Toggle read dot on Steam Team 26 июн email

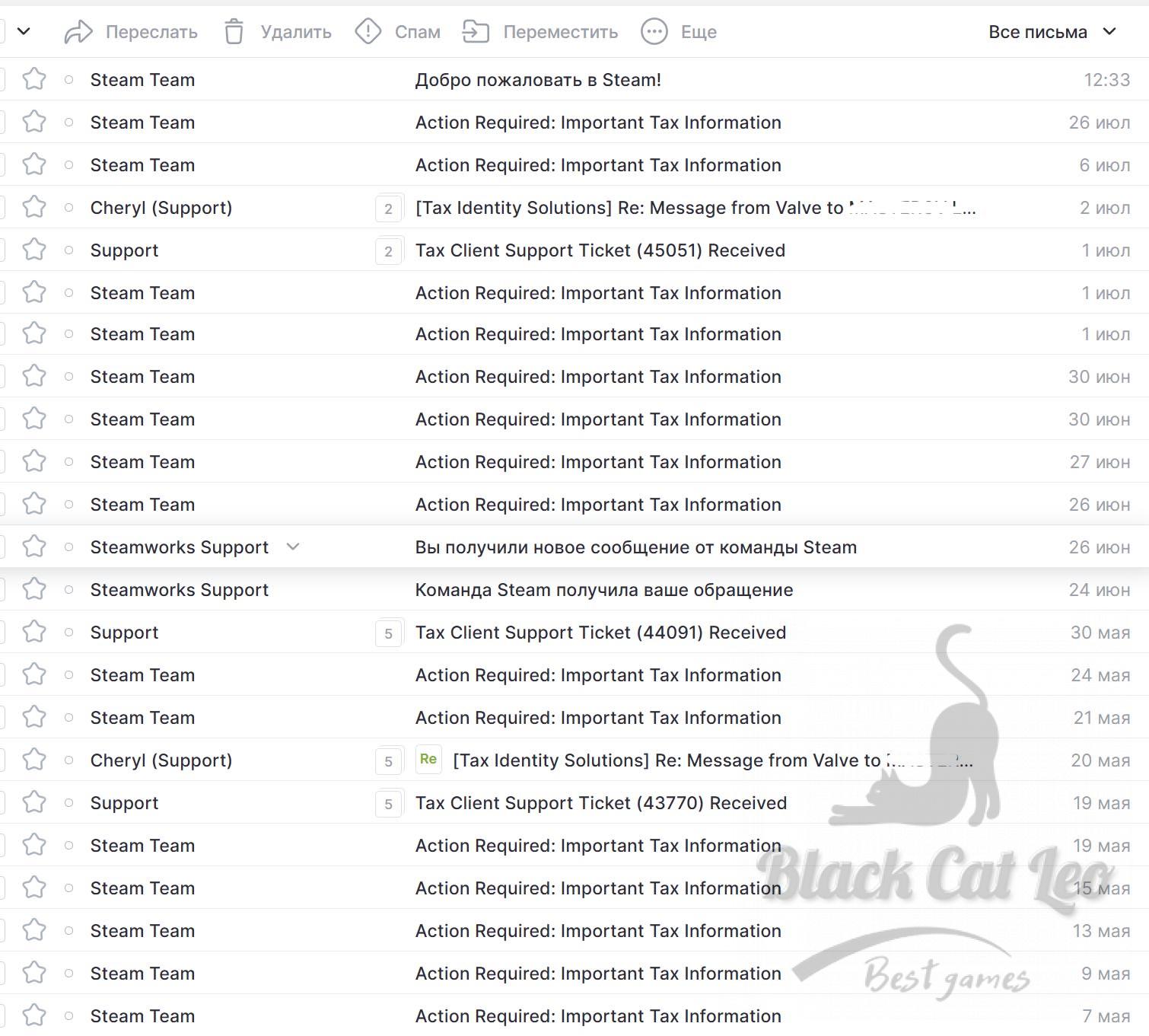click(x=69, y=504)
